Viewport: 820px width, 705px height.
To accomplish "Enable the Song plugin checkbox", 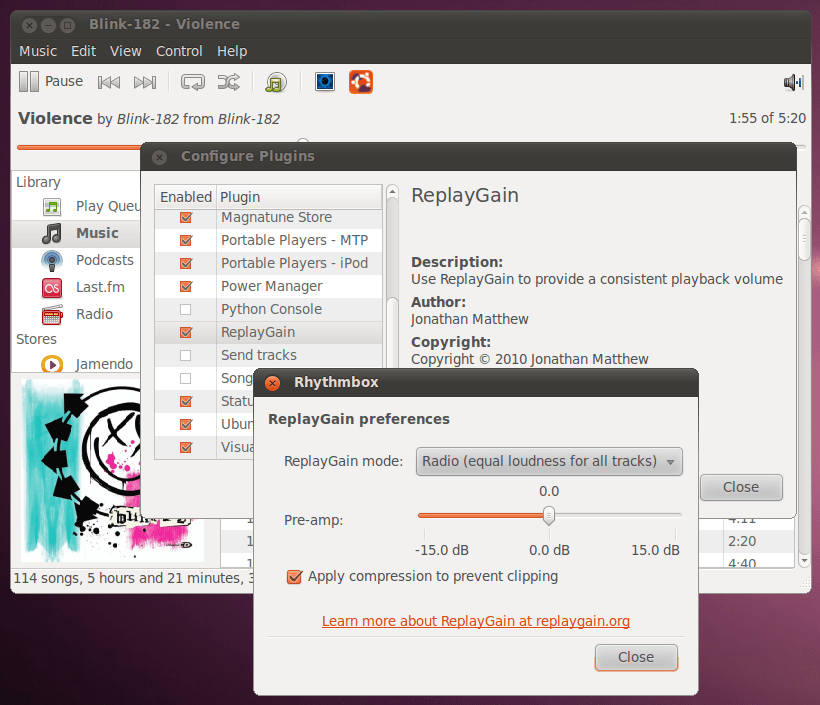I will [186, 379].
